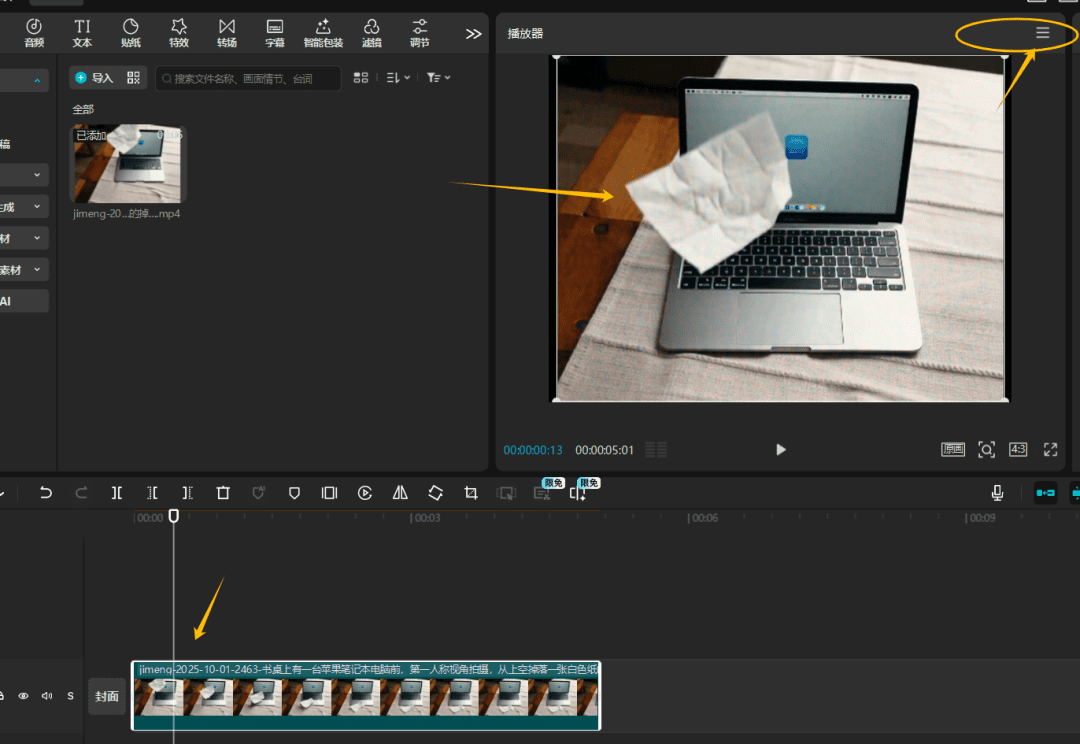
Task: Start recording with the microphone icon
Action: point(997,493)
